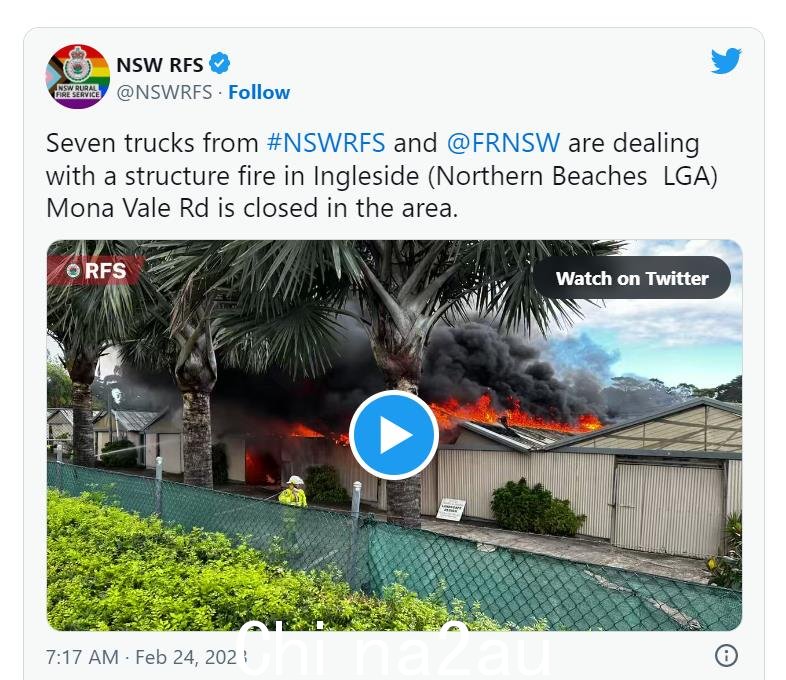This screenshot has height=680, width=786.
Task: Click the orange flames on the roof
Action: [516, 414]
